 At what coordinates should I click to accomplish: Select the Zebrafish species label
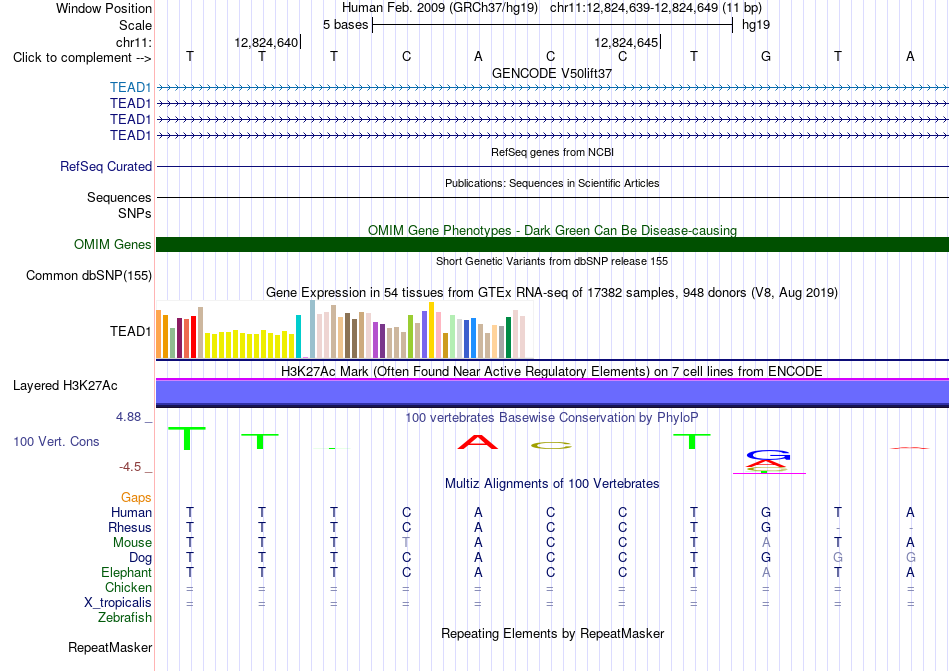(125, 618)
